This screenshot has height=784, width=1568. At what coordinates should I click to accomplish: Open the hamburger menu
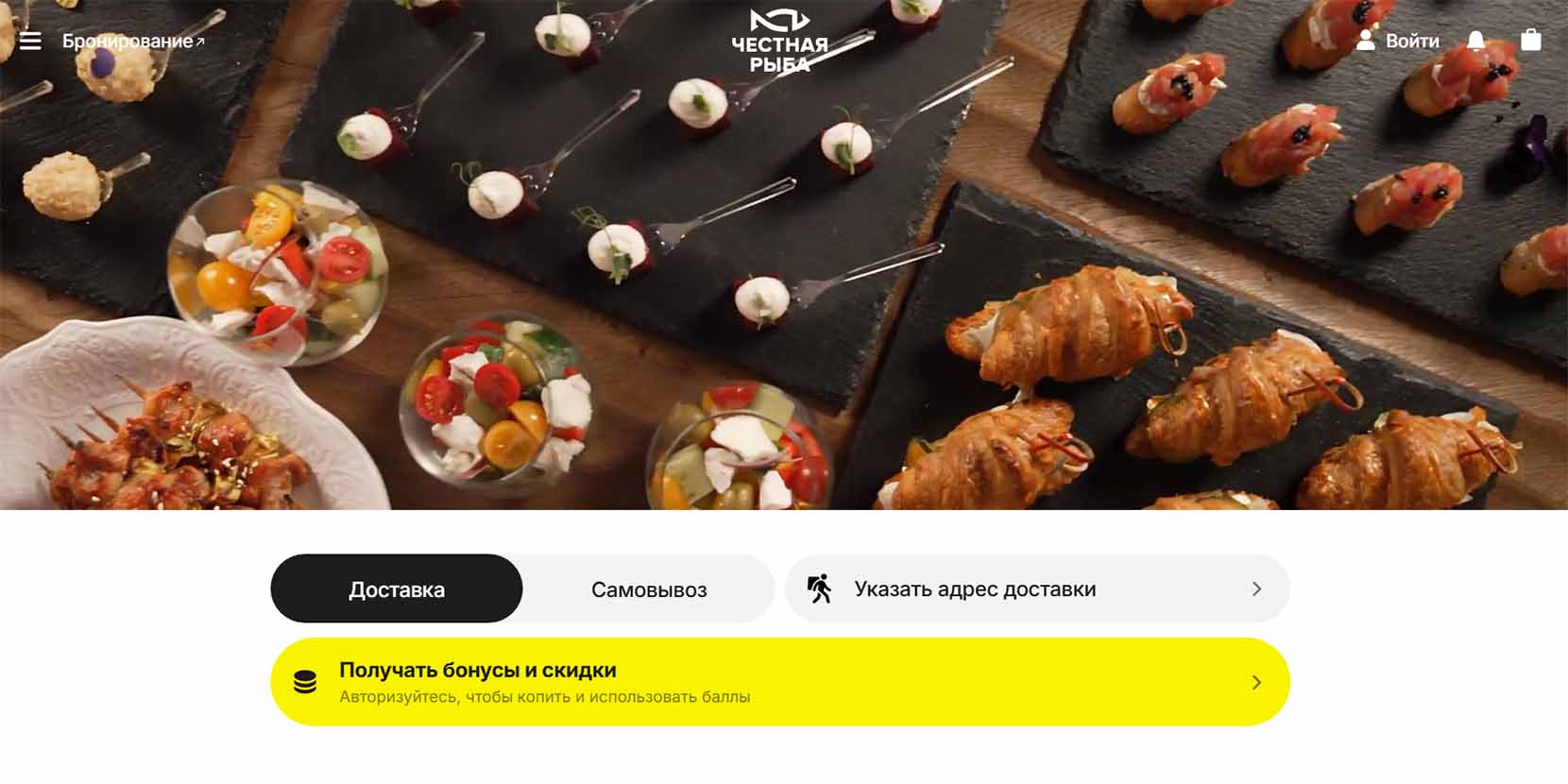tap(30, 41)
